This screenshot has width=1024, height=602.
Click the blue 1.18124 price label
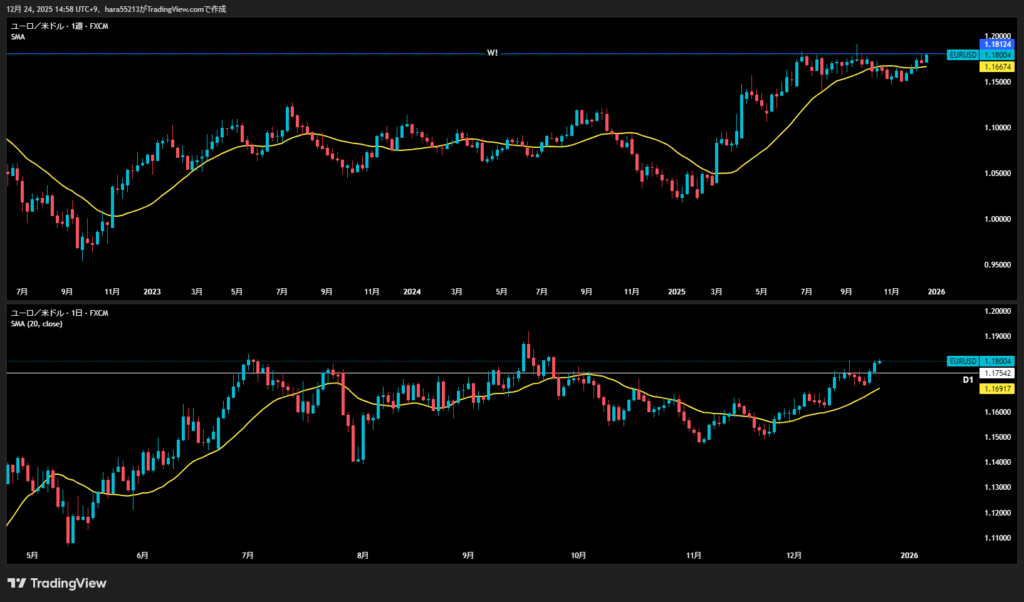click(x=998, y=45)
